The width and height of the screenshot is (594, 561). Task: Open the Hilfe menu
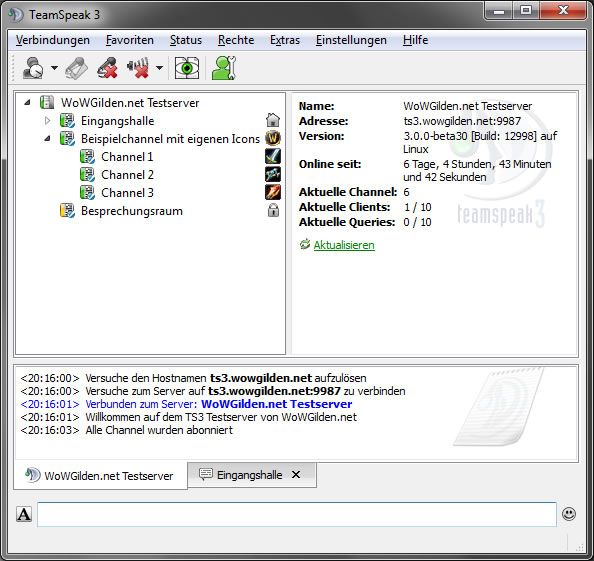click(x=416, y=40)
